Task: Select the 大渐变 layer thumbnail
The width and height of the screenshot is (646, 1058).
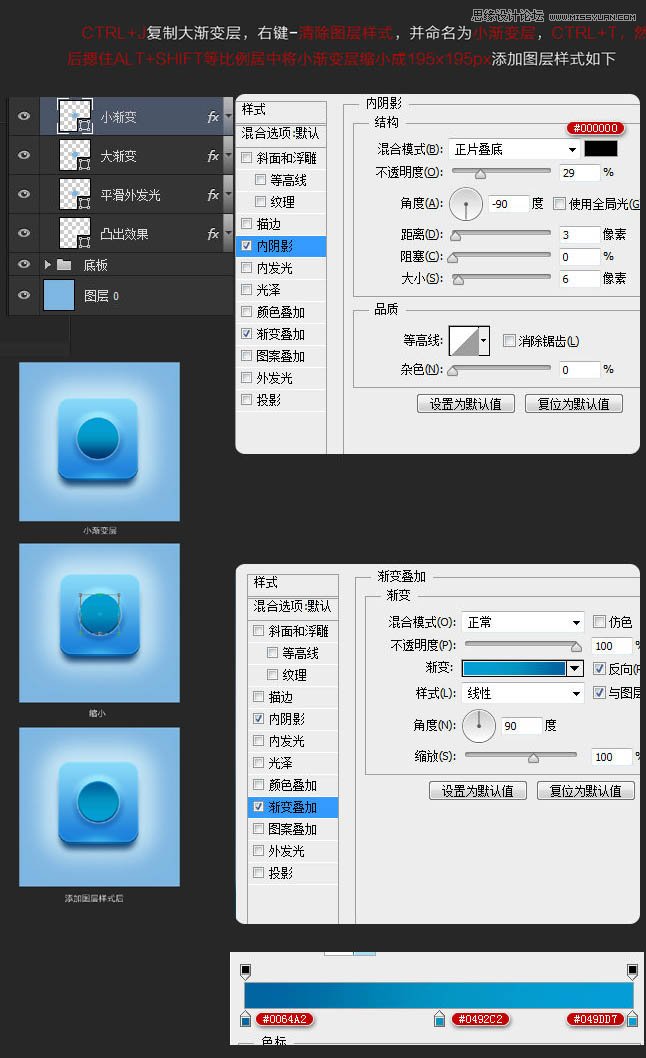Action: click(x=75, y=155)
